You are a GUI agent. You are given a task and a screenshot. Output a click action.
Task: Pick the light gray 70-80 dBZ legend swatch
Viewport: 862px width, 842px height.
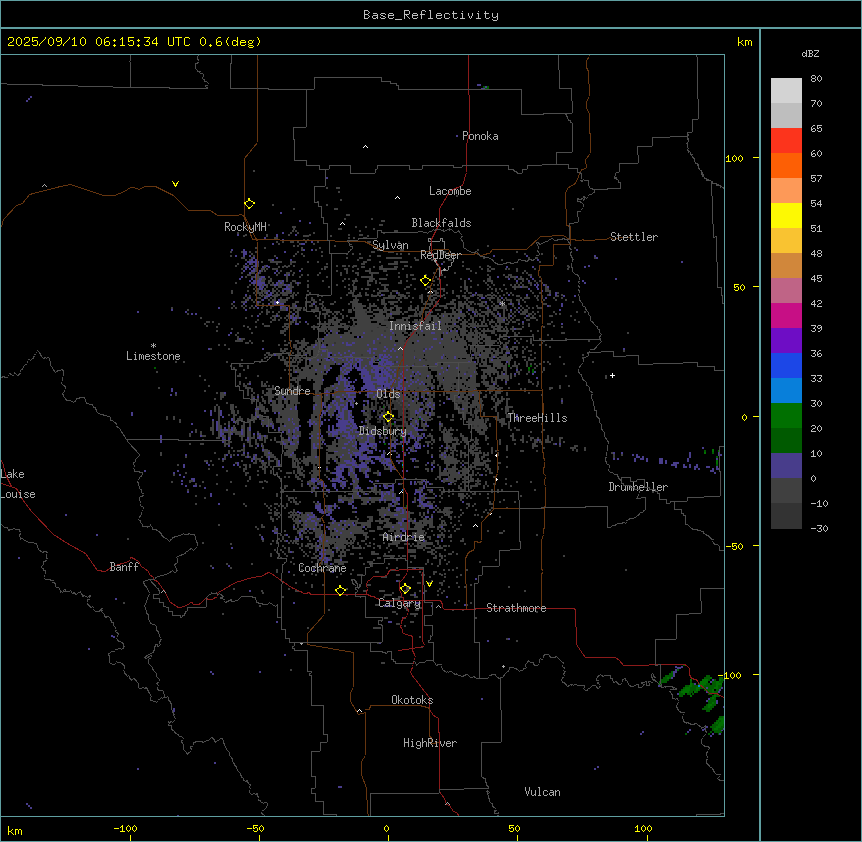[786, 91]
